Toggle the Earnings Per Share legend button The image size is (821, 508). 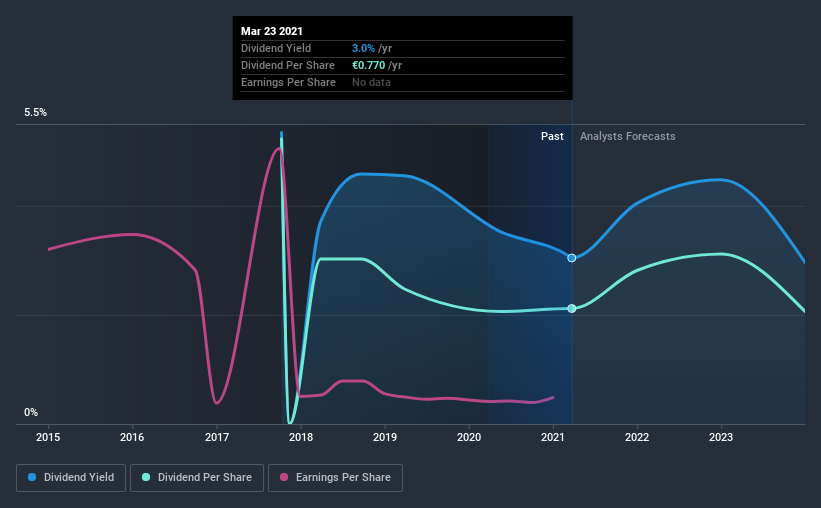pyautogui.click(x=335, y=478)
